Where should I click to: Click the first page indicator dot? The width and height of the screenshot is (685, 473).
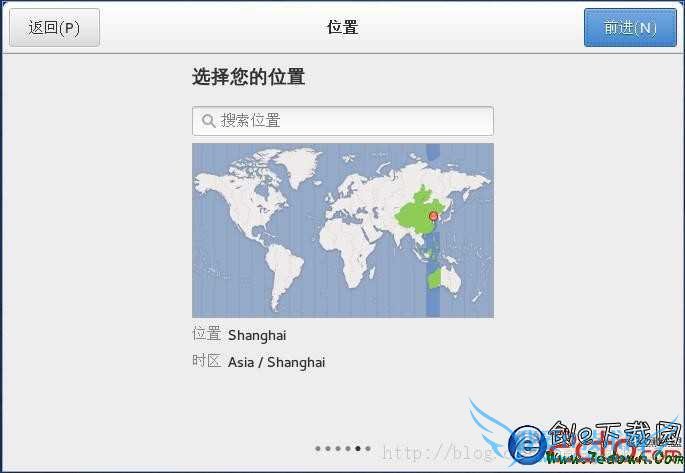(318, 448)
